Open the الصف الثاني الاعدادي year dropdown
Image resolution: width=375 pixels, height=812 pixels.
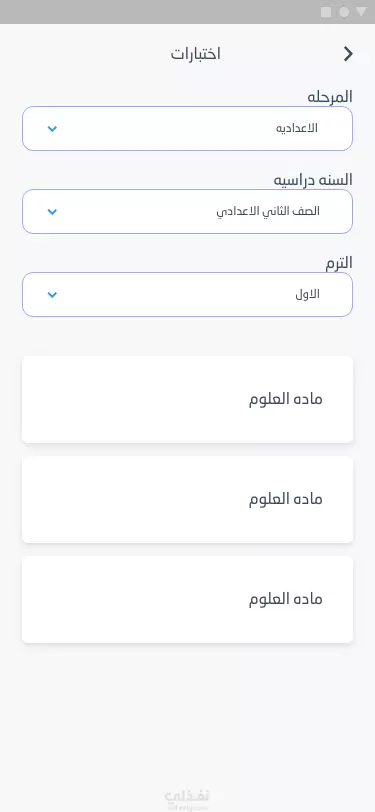pos(188,211)
